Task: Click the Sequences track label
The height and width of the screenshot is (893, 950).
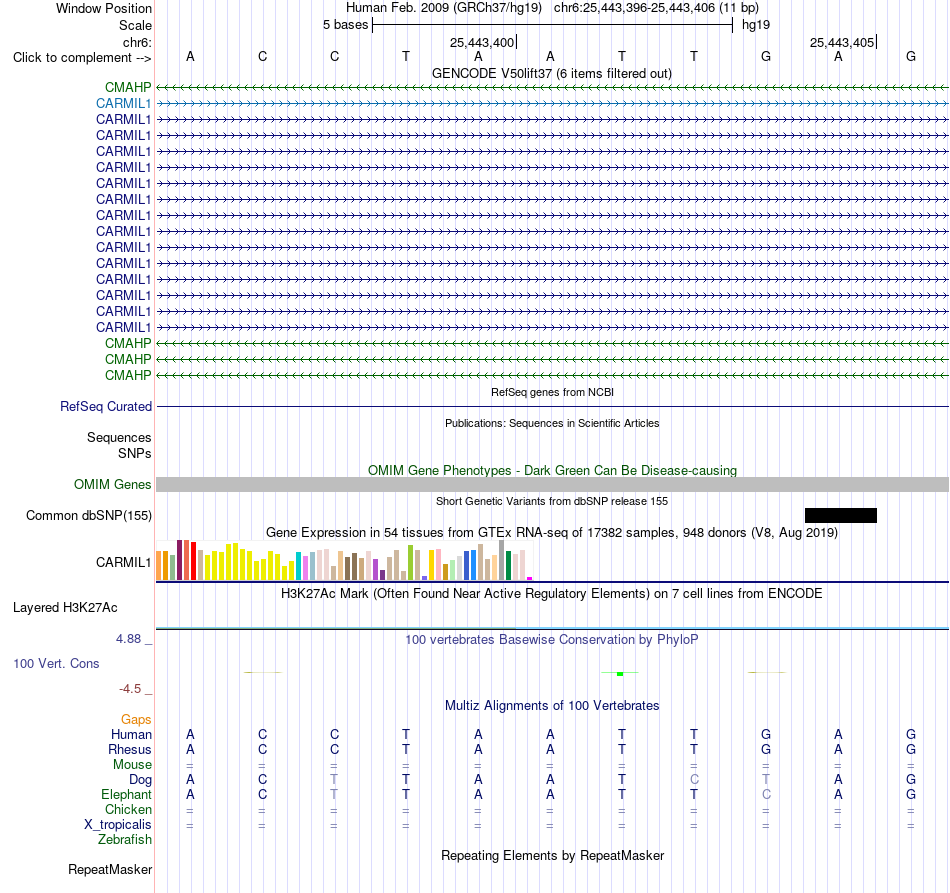Action: 119,437
